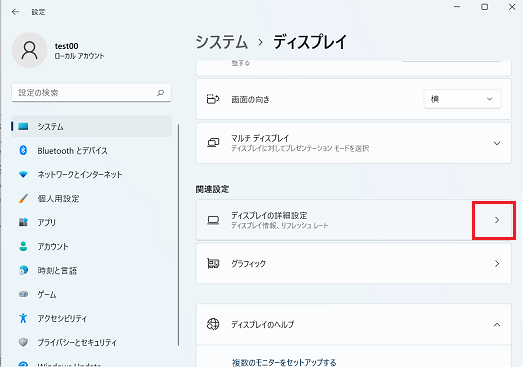The image size is (523, 367).
Task: Click the グラフィック card icon
Action: 213,264
